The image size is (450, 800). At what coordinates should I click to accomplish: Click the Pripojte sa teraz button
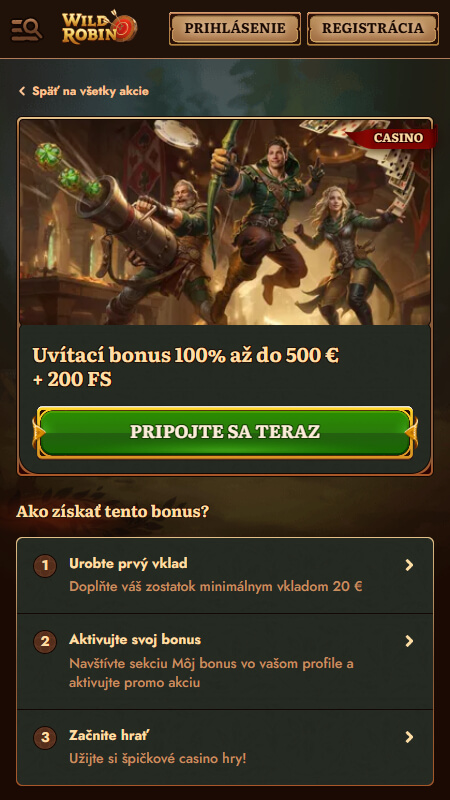[225, 432]
